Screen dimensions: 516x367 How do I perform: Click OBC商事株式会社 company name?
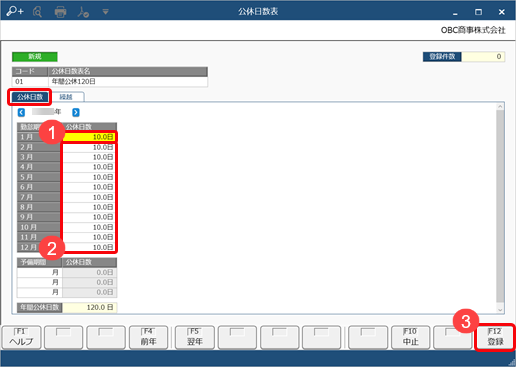click(x=473, y=30)
